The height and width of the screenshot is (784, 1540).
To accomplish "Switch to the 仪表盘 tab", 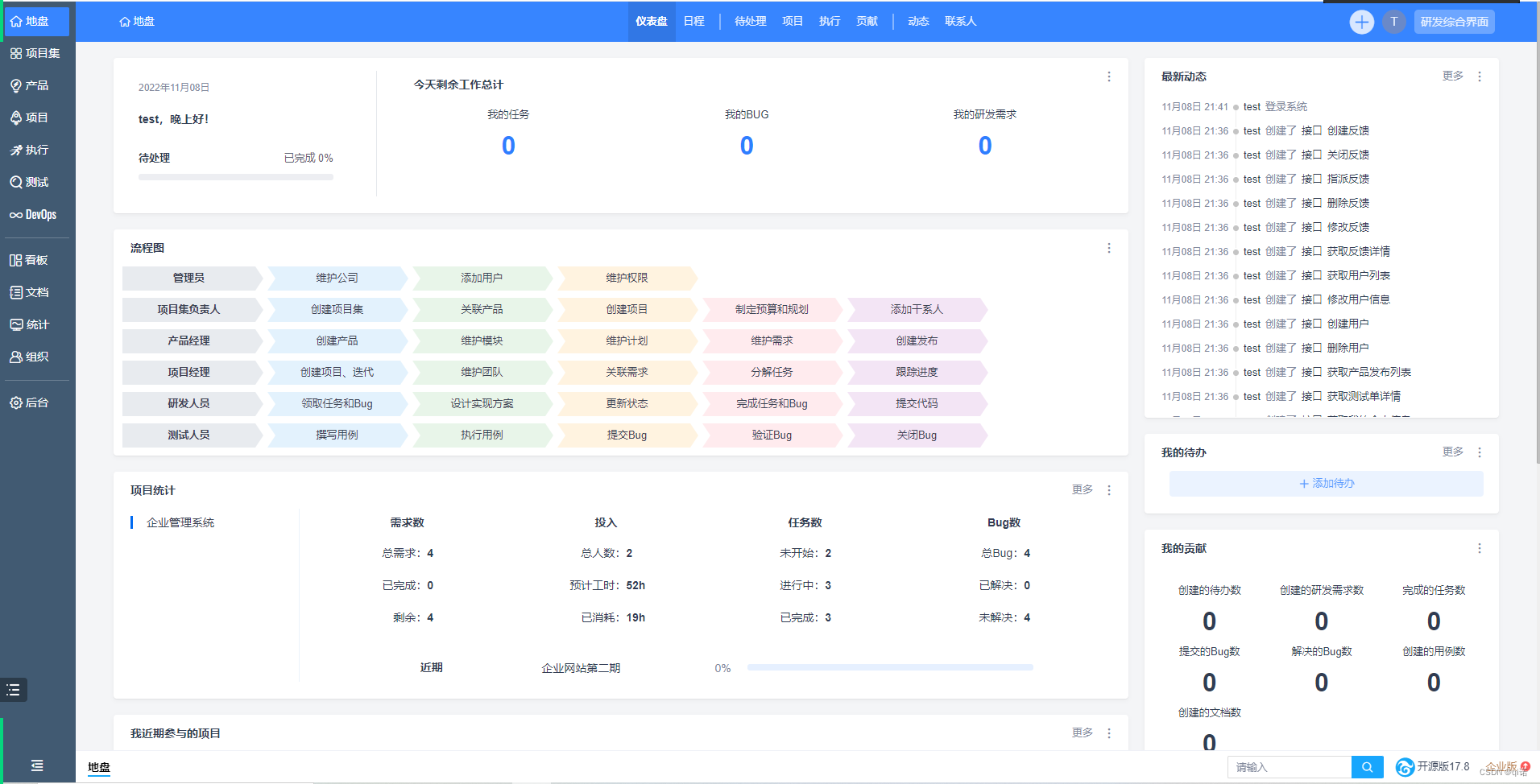I will [x=652, y=22].
